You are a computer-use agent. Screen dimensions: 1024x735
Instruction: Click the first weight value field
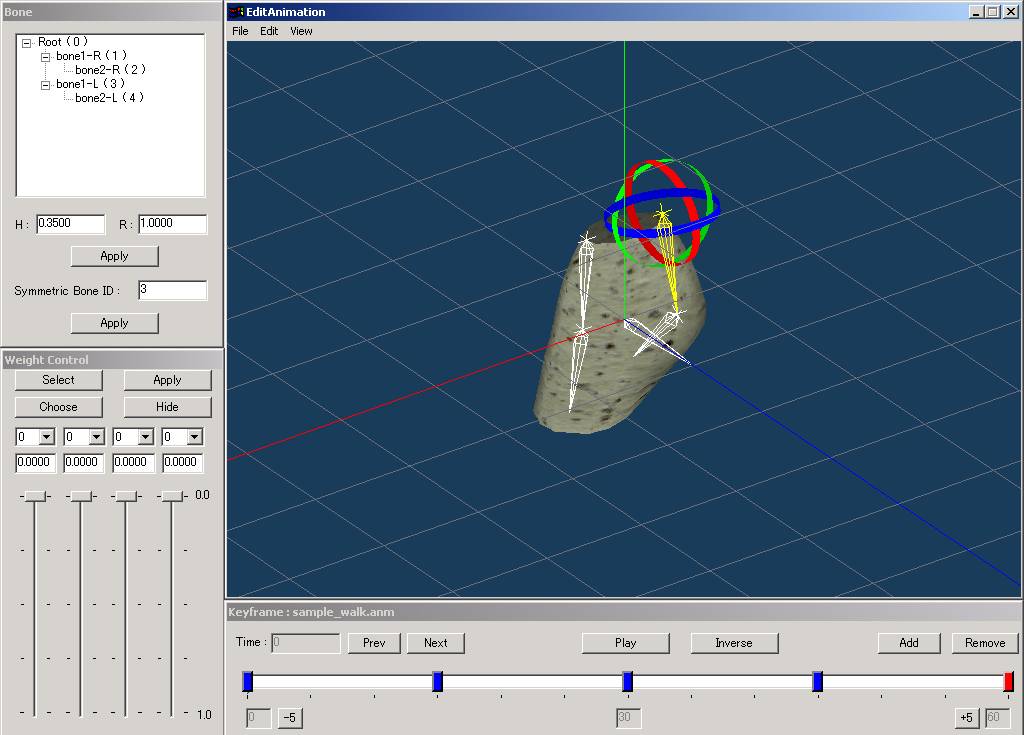(35, 463)
